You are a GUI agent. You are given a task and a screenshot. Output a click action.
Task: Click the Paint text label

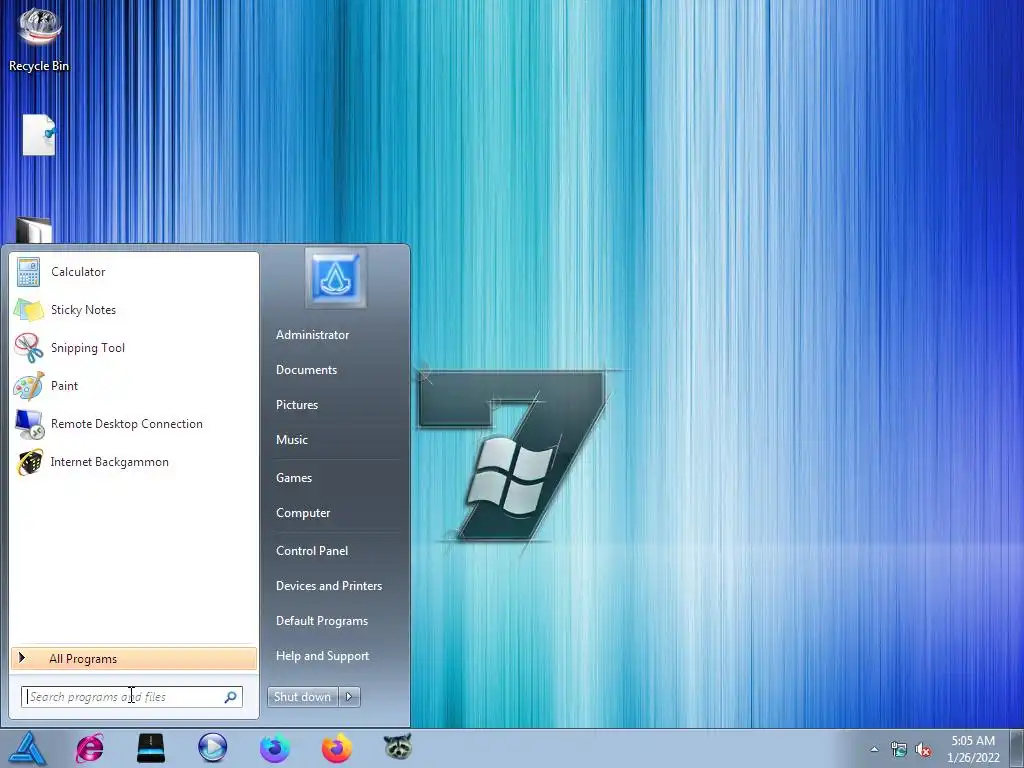click(x=64, y=386)
